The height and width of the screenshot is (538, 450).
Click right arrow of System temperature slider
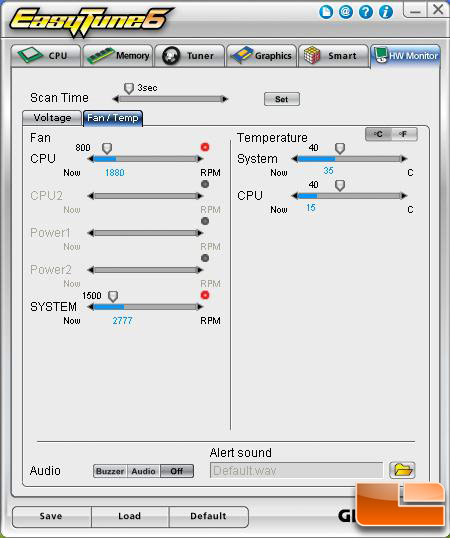(404, 159)
